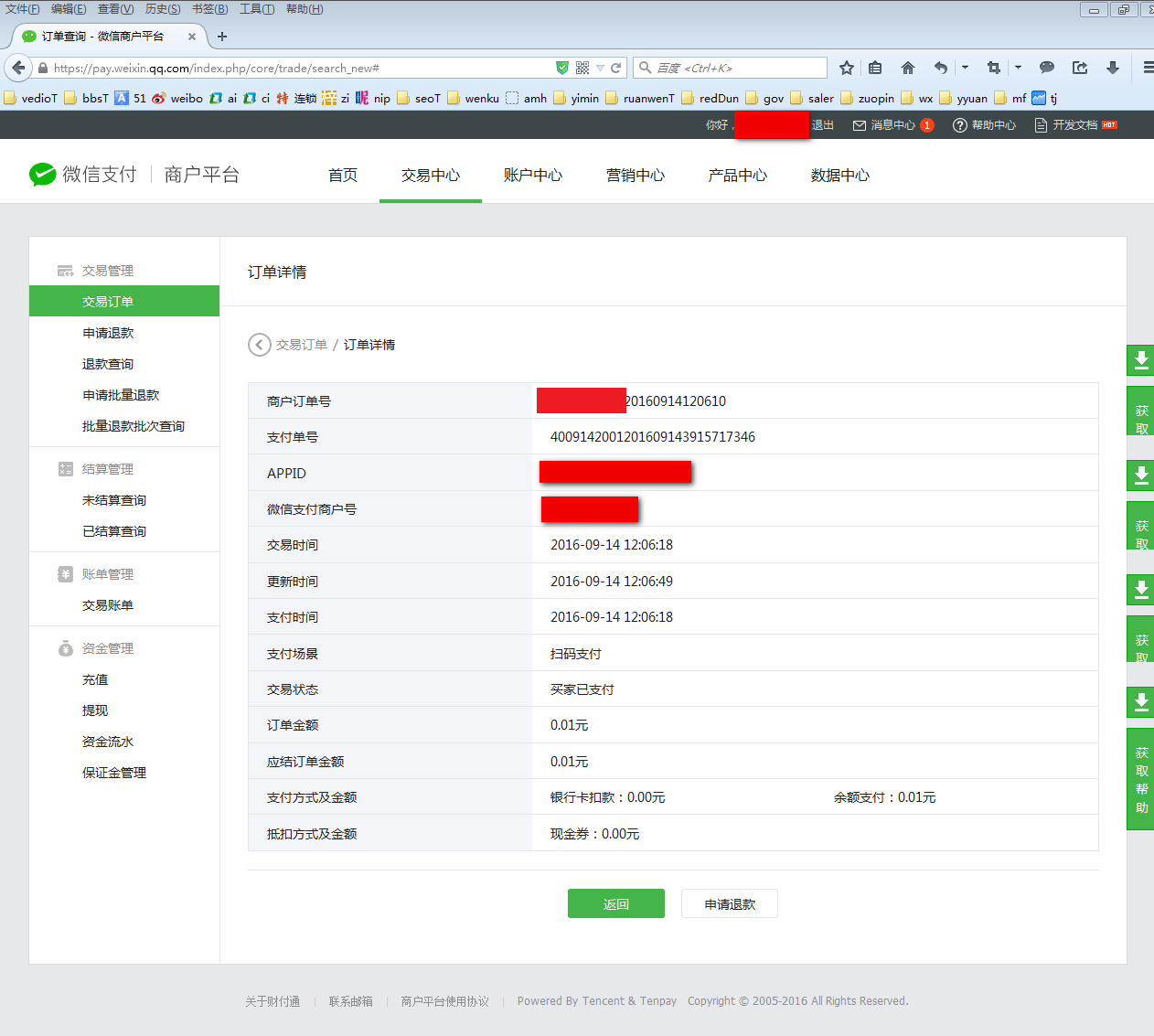Open the 历史(S) menu
This screenshot has width=1154, height=1036.
point(163,9)
